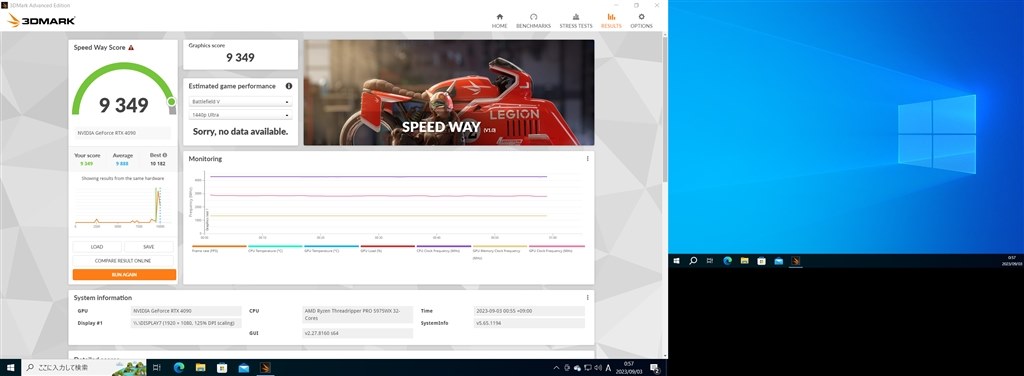This screenshot has height=376, width=1024.
Task: Click the second monitor taskbar clock
Action: click(x=1012, y=261)
